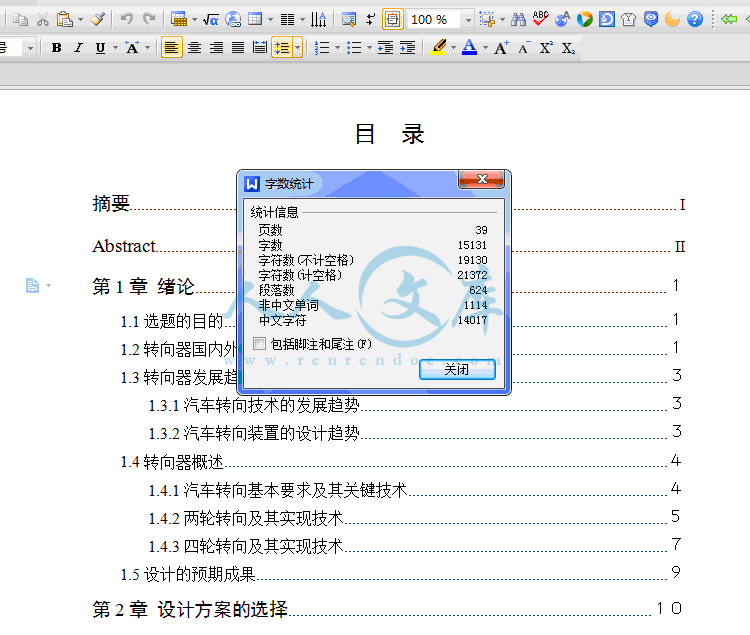Open the line spacing dropdown arrow
The height and width of the screenshot is (635, 750).
pyautogui.click(x=298, y=48)
